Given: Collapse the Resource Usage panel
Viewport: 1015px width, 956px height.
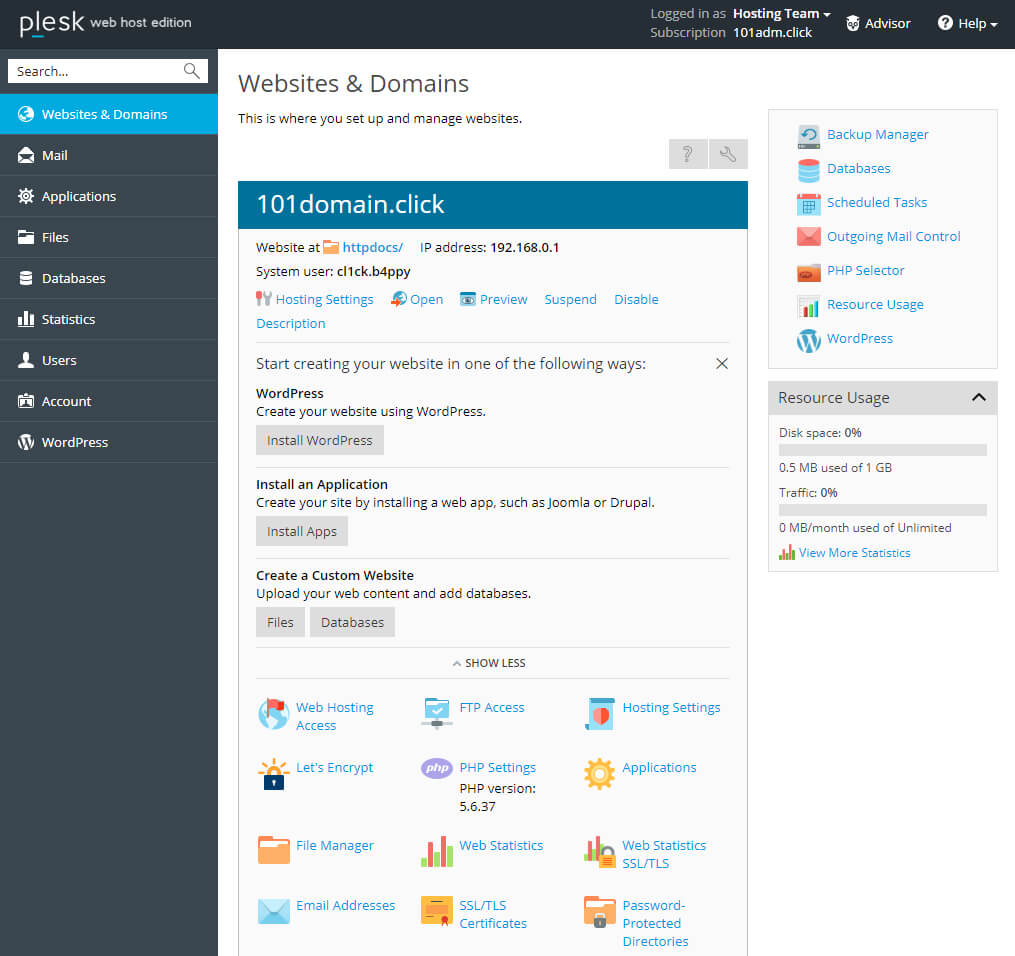Looking at the screenshot, I should click(x=979, y=397).
